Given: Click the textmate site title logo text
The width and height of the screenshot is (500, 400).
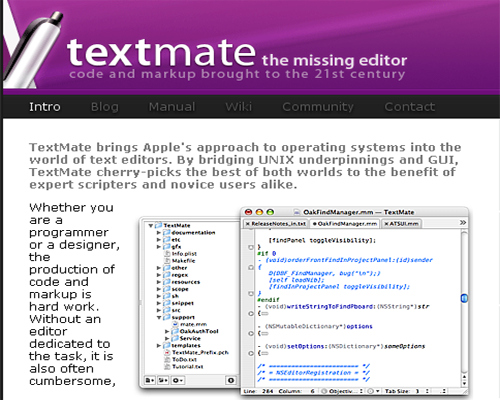Looking at the screenshot, I should coord(161,52).
